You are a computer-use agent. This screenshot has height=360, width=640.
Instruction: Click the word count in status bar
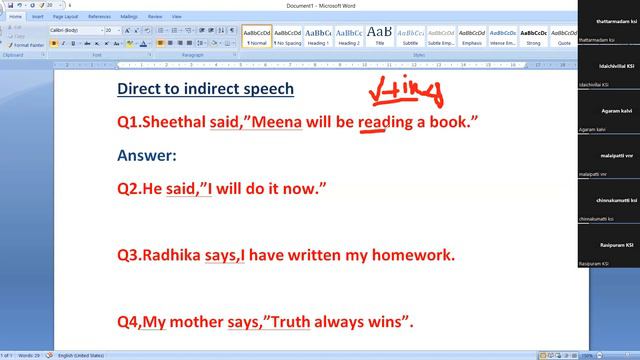tap(29, 356)
